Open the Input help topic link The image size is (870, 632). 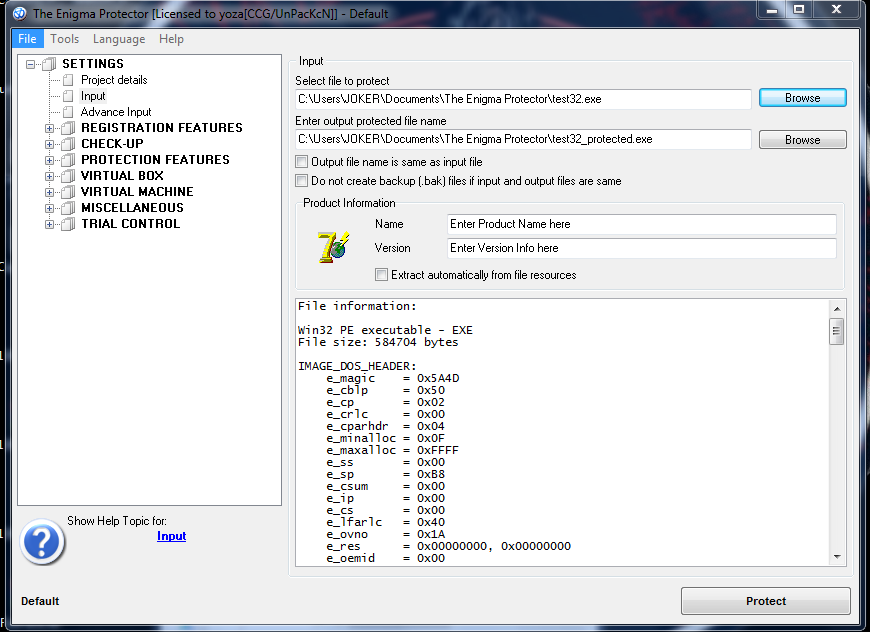point(171,536)
